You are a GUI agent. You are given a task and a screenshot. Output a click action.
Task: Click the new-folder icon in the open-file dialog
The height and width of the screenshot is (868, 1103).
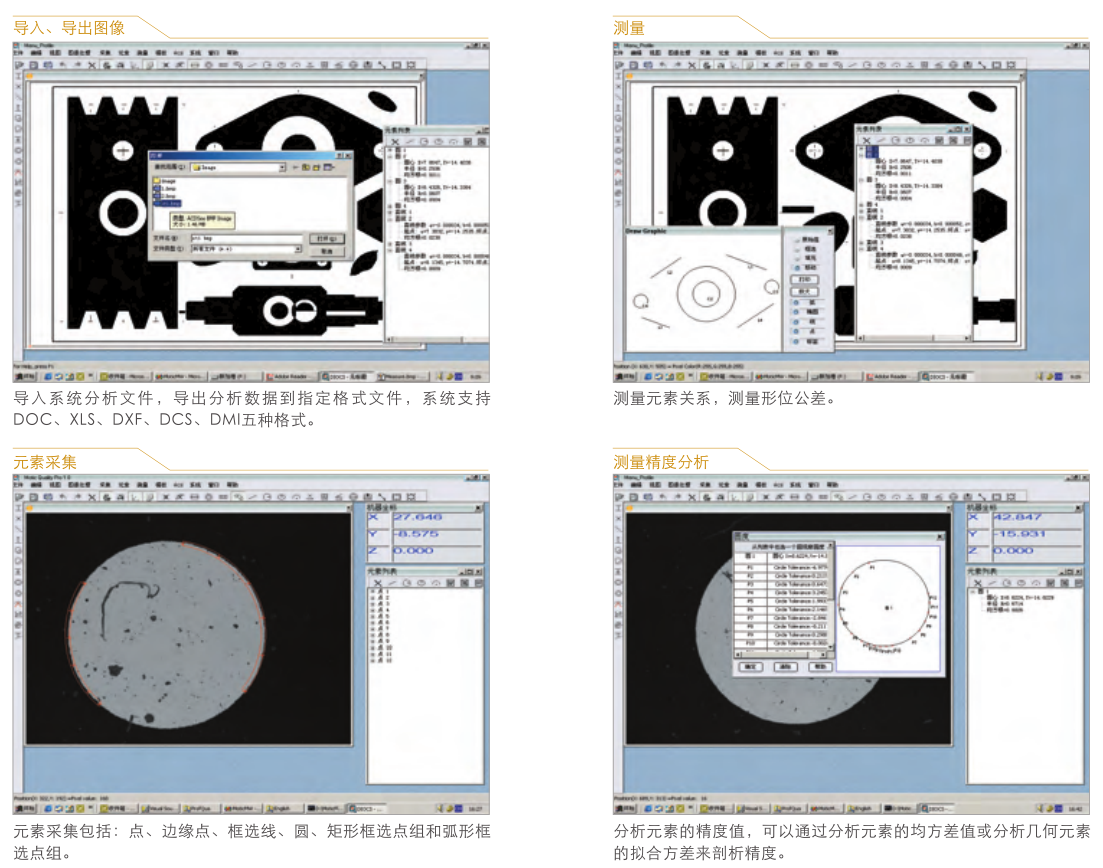point(317,168)
